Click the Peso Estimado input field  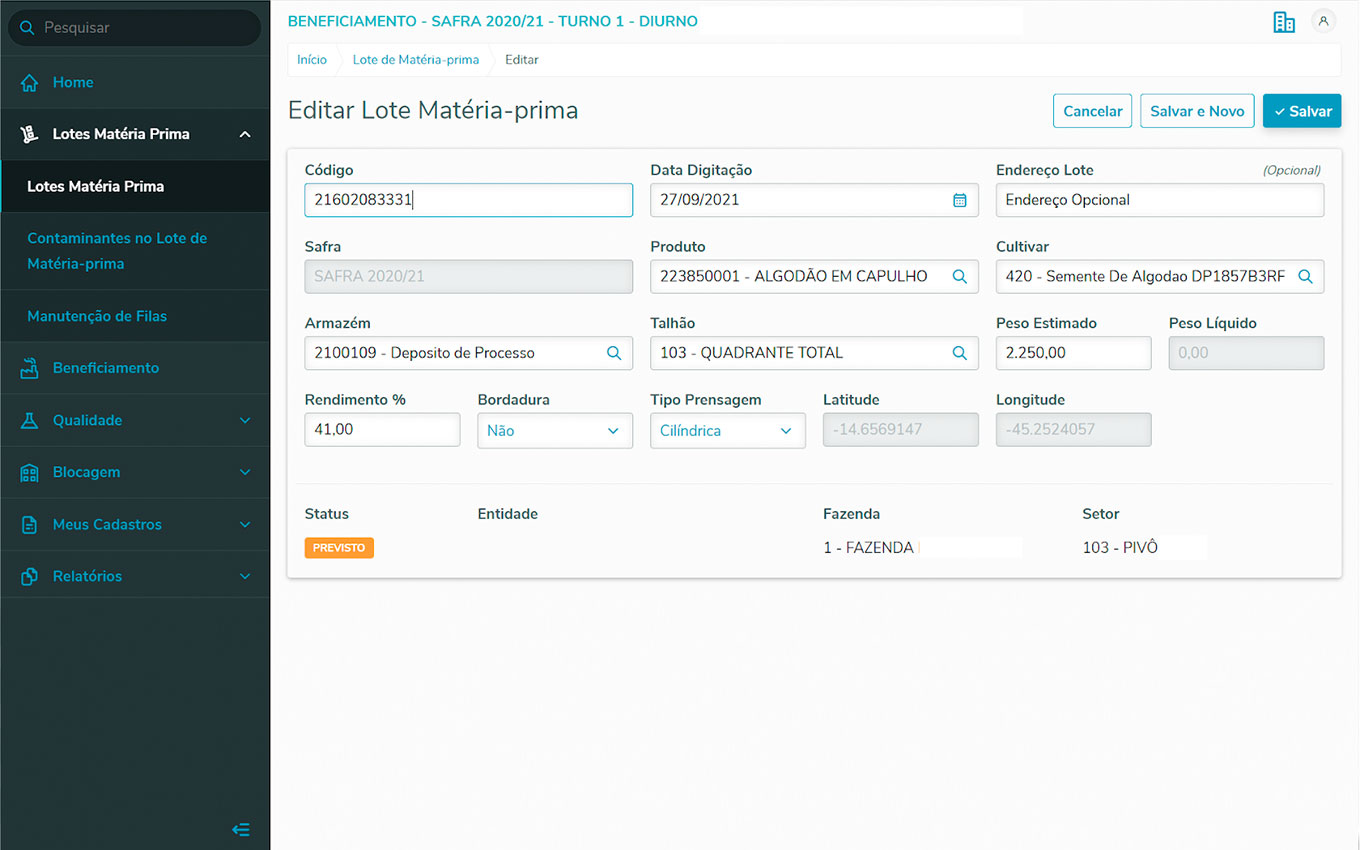click(1073, 353)
